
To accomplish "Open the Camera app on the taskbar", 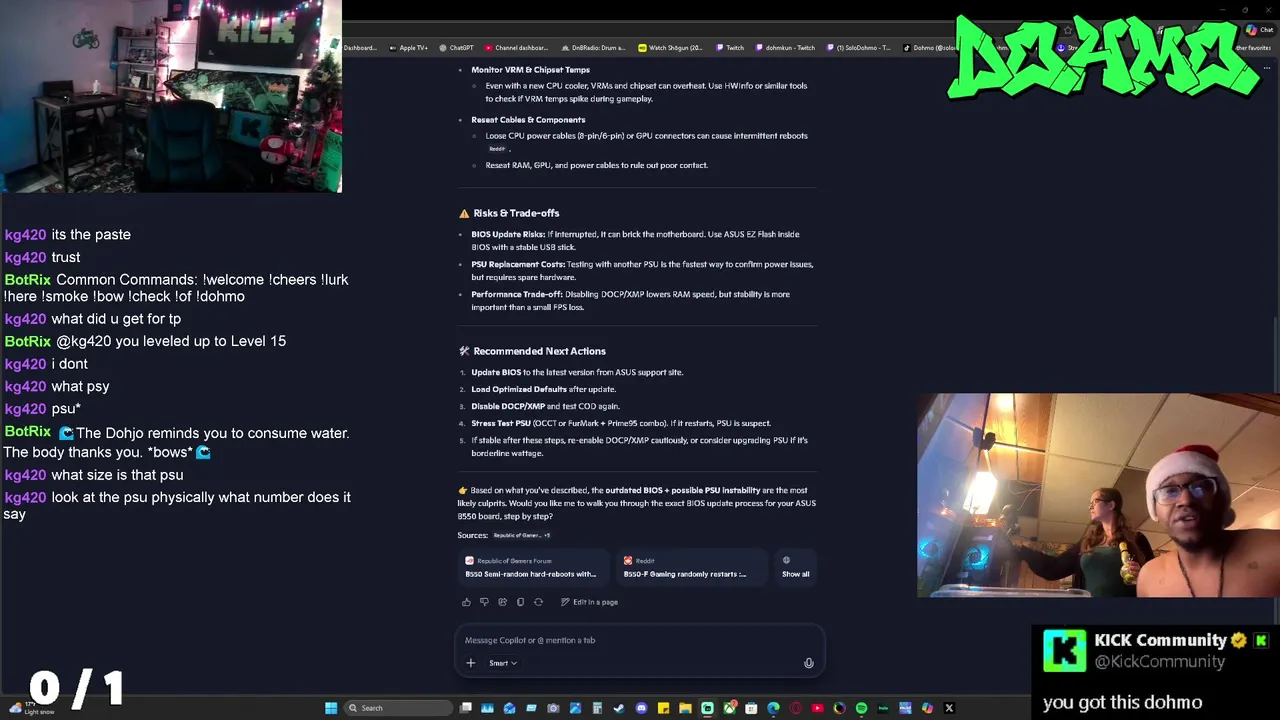I will [553, 708].
